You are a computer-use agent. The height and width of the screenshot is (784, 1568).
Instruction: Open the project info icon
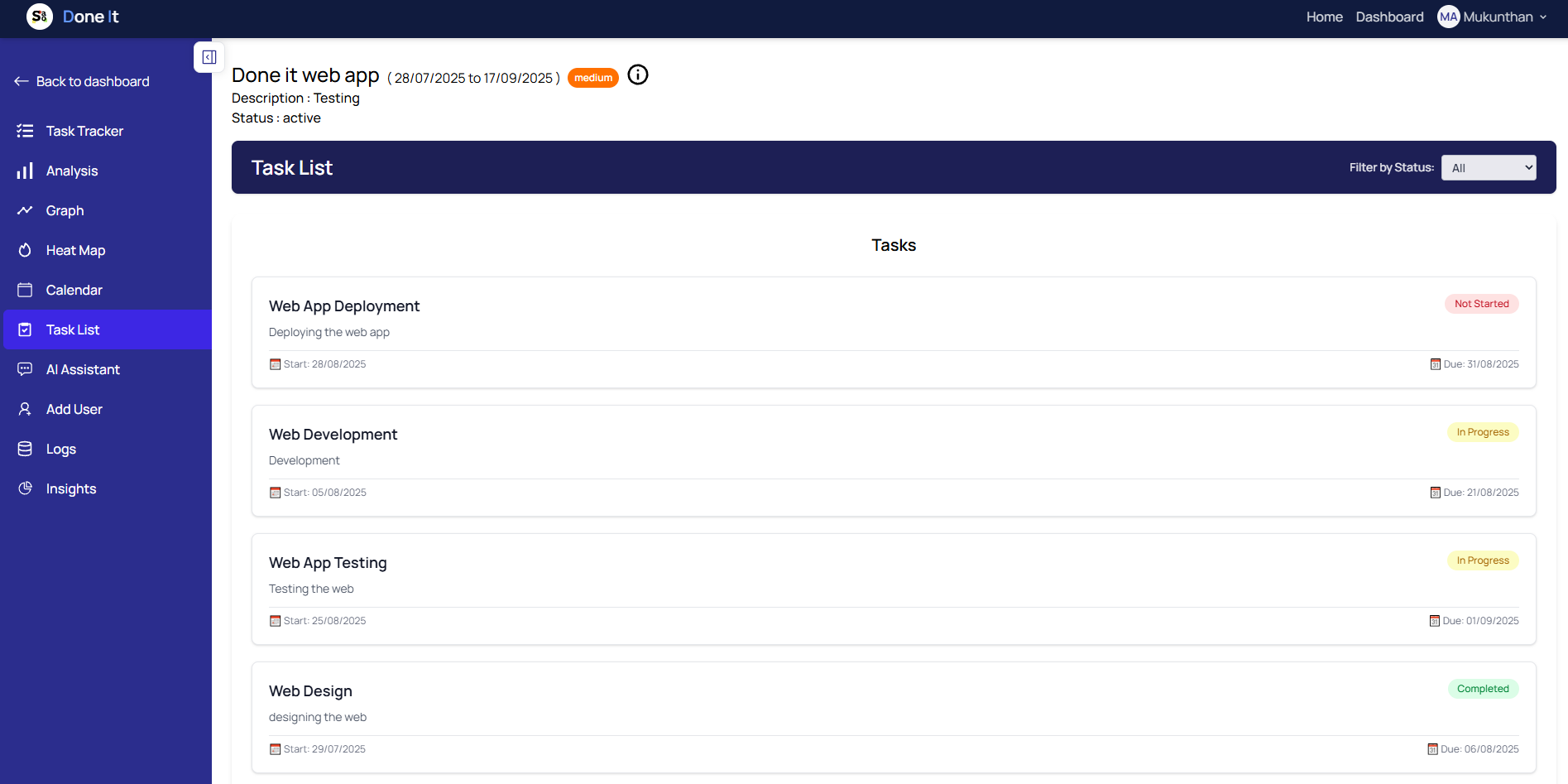tap(638, 75)
